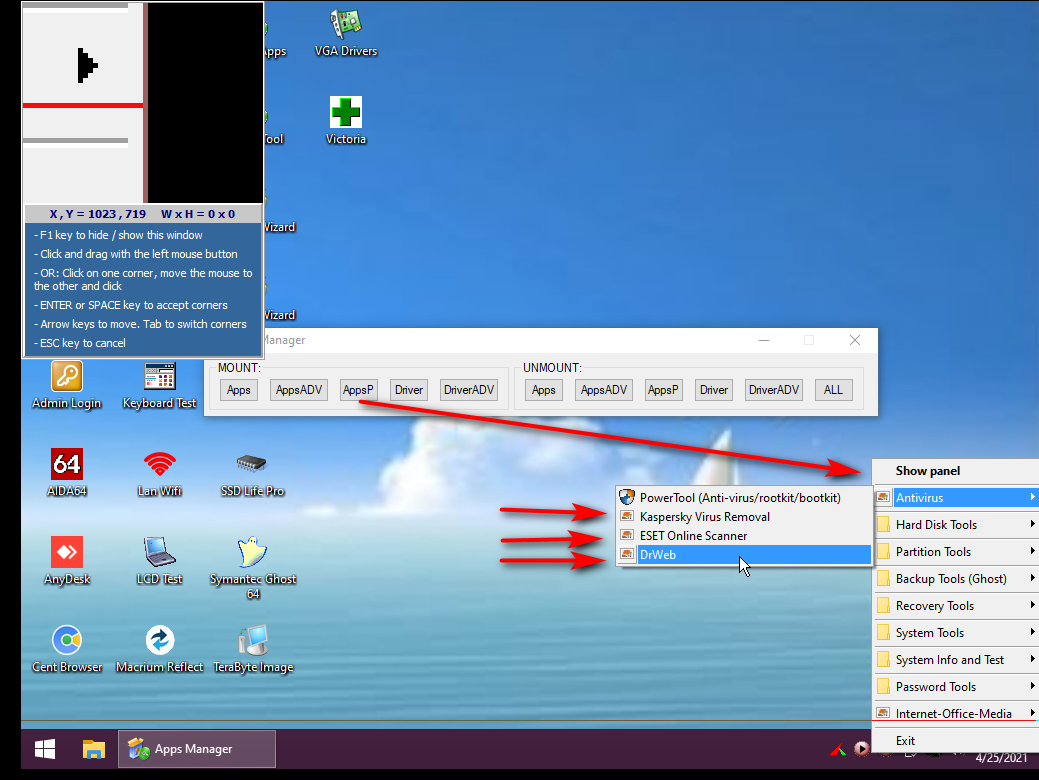Image resolution: width=1039 pixels, height=780 pixels.
Task: Click the Driver button under MOUNT
Action: click(409, 390)
